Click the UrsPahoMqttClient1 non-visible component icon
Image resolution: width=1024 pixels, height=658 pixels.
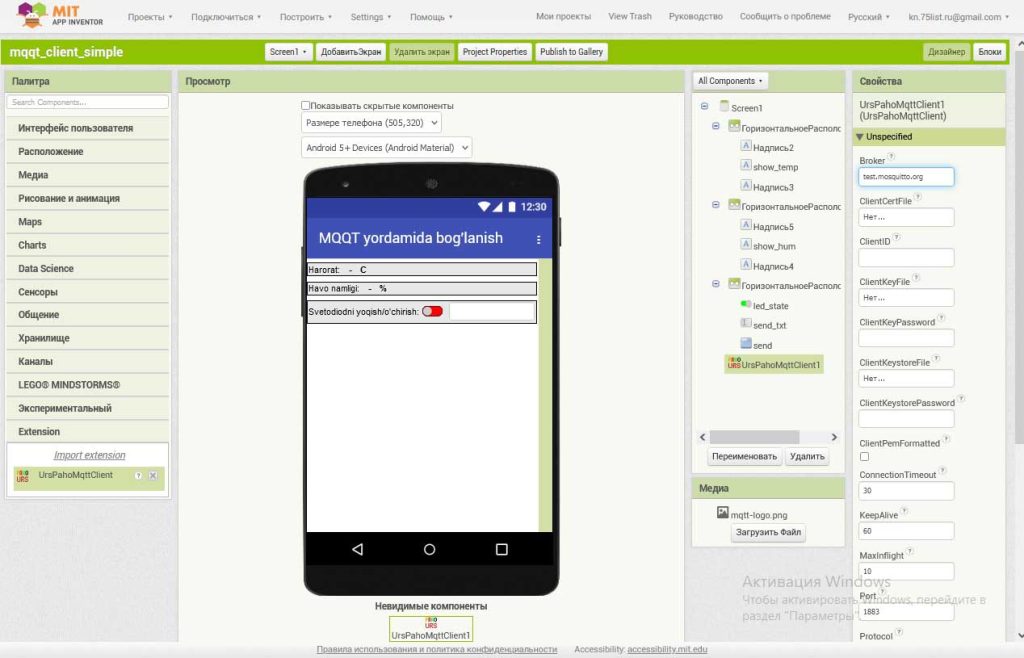click(x=430, y=622)
